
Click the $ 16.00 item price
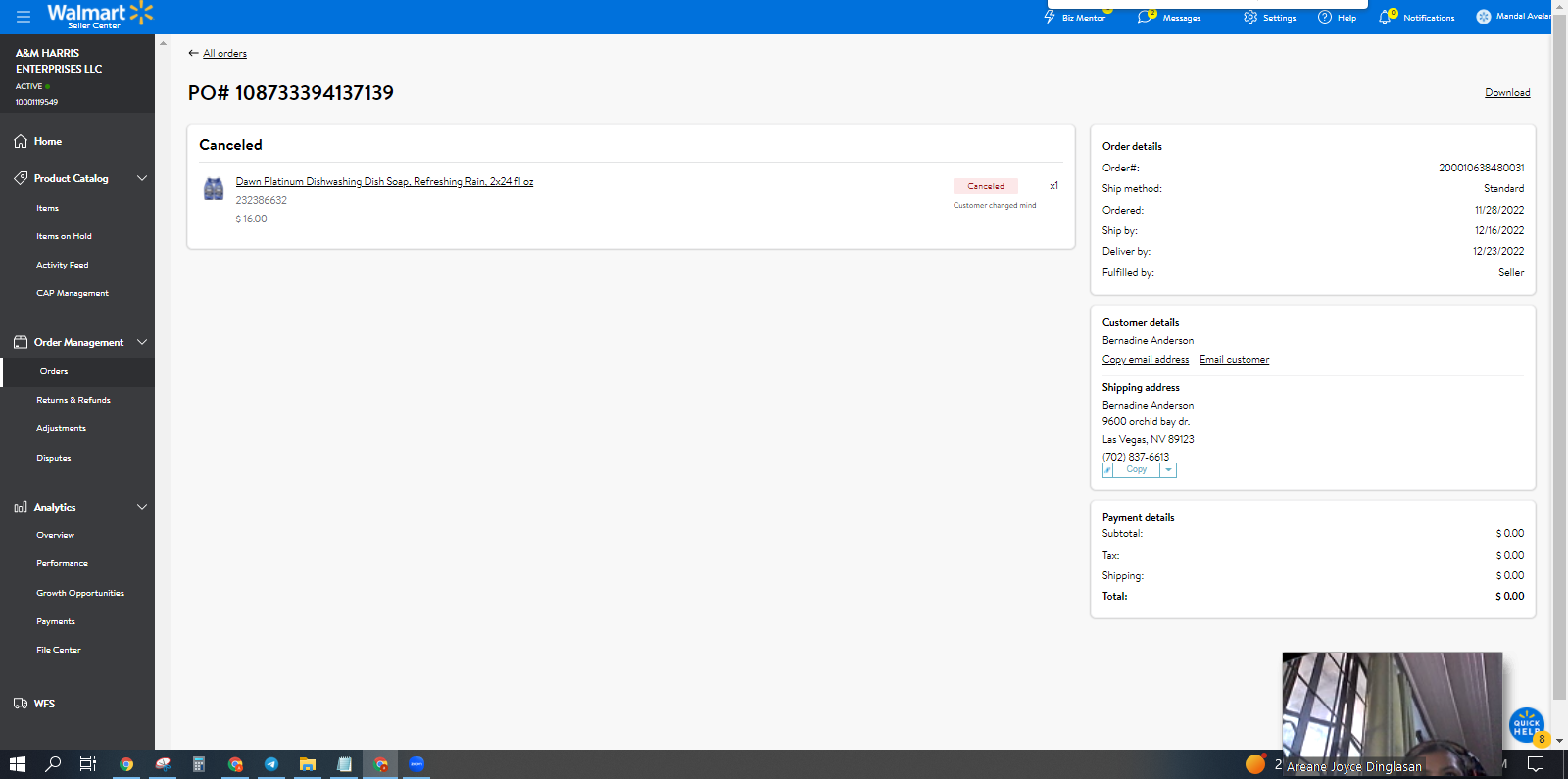point(251,219)
